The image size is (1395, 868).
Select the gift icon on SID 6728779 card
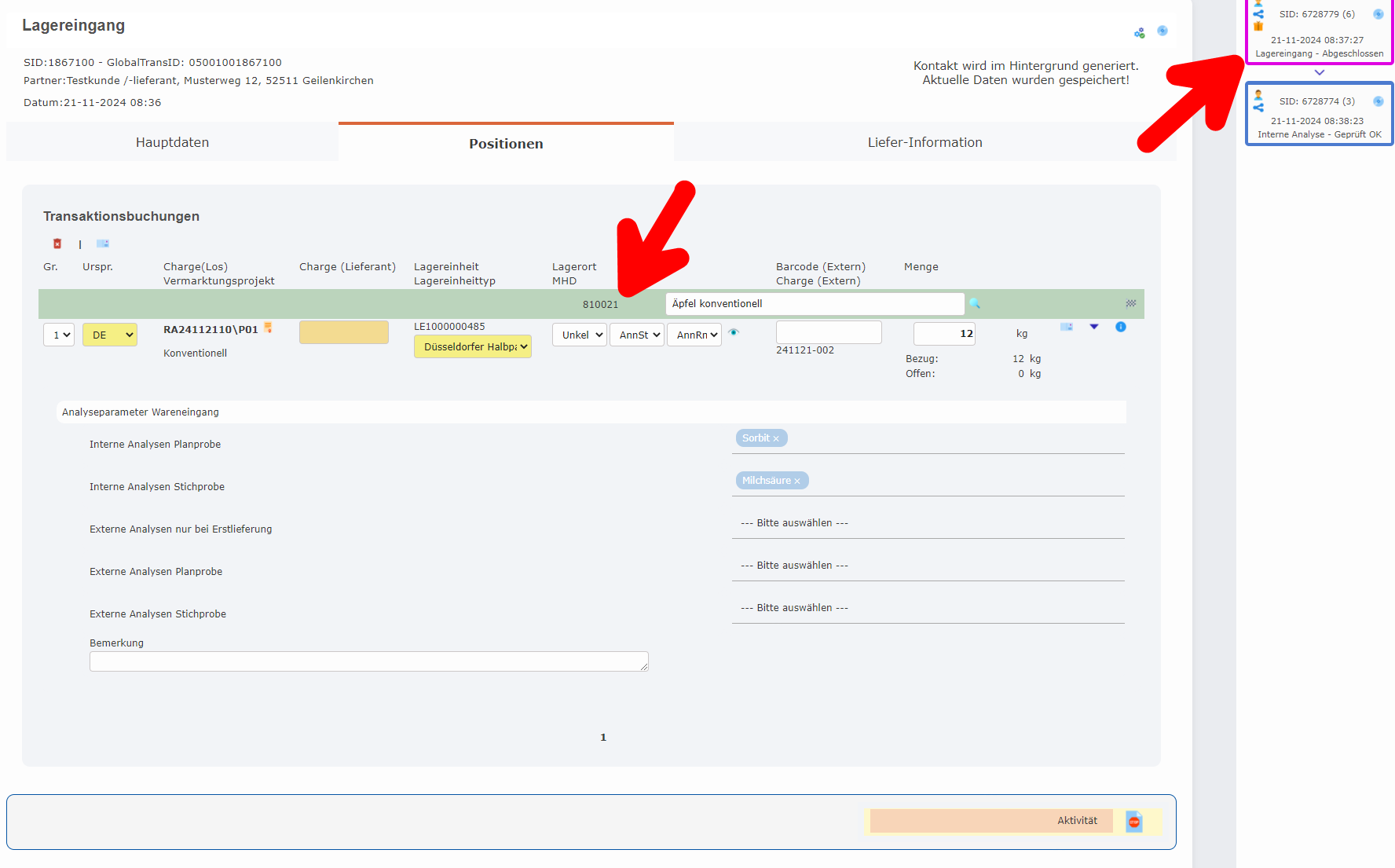tap(1258, 25)
